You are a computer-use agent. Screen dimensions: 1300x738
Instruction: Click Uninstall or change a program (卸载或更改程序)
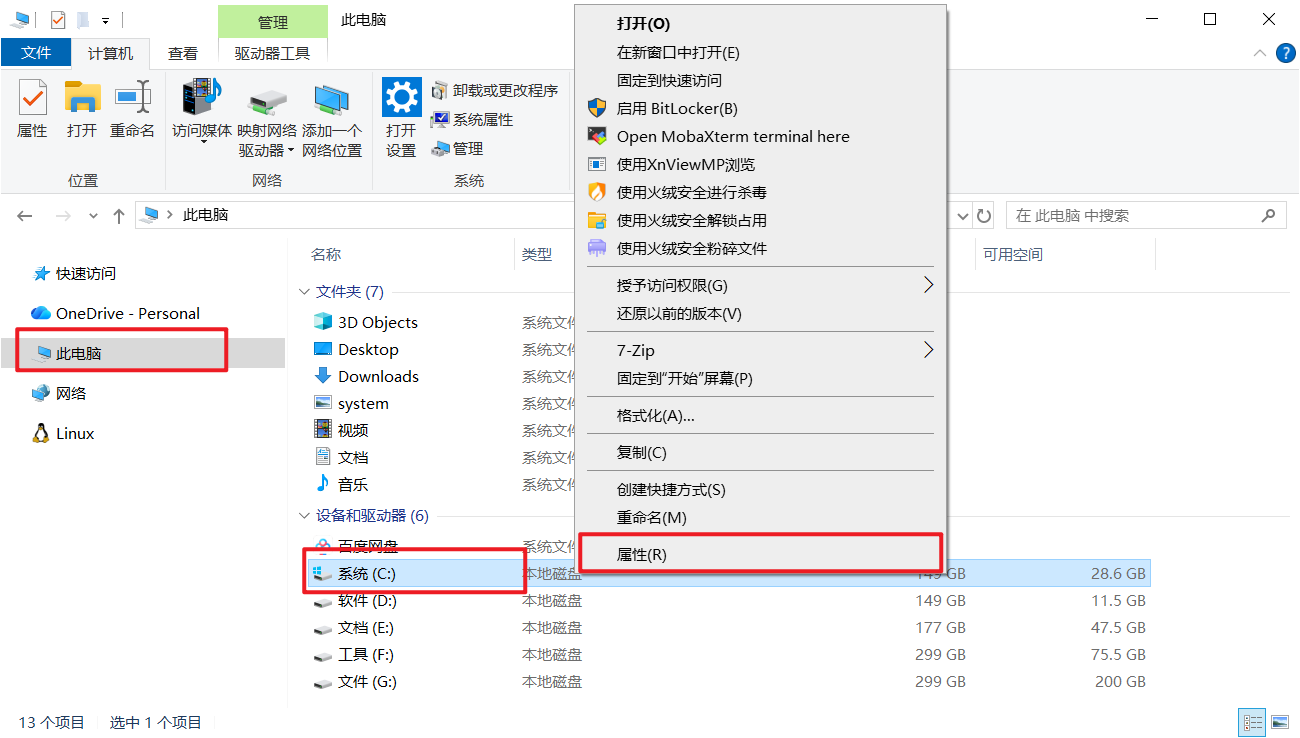(x=494, y=91)
